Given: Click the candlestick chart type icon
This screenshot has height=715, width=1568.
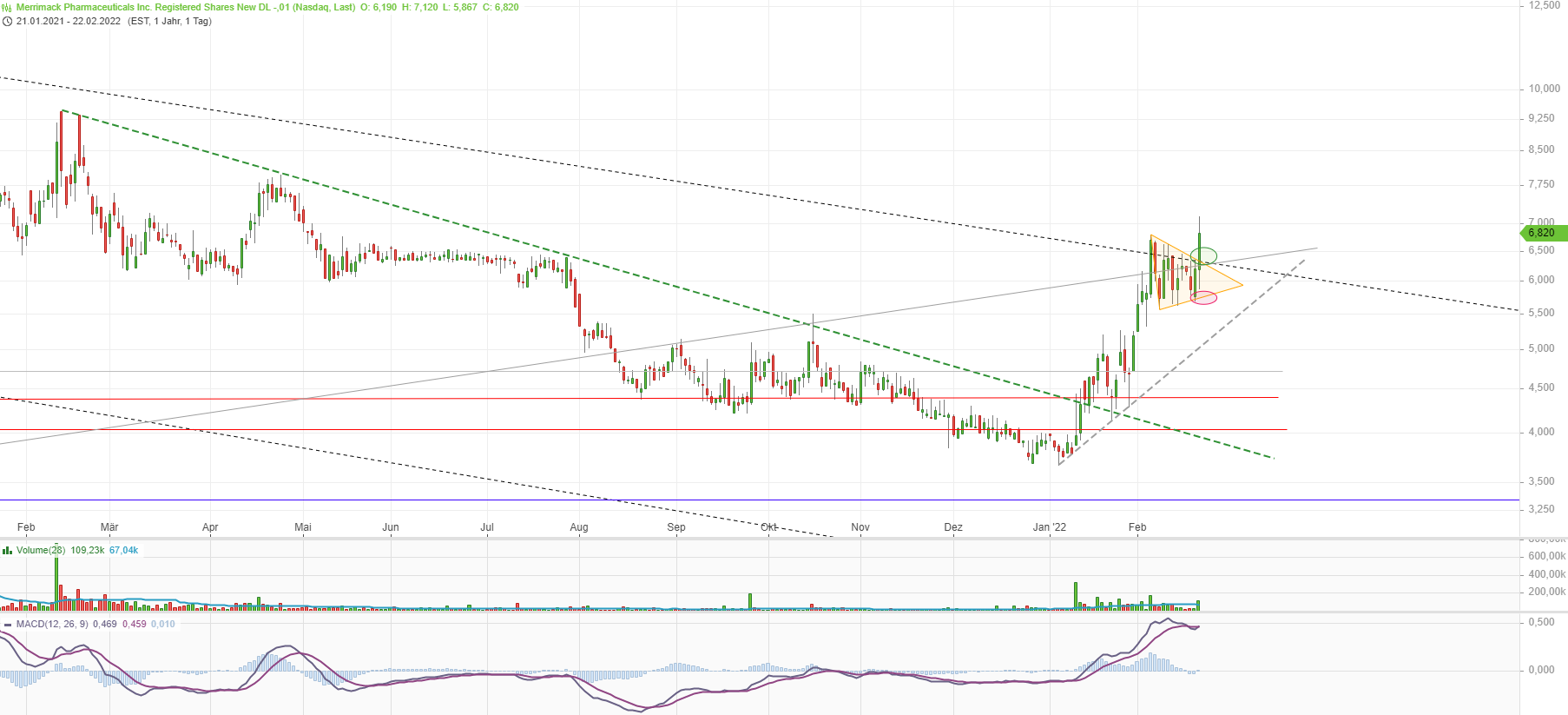Looking at the screenshot, I should (x=7, y=7).
